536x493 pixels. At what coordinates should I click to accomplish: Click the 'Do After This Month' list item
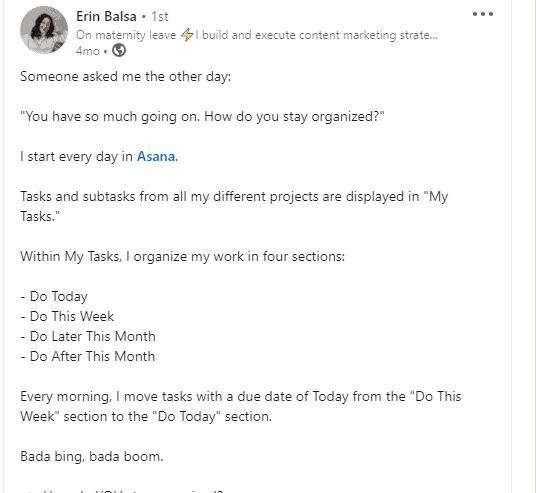(x=88, y=356)
